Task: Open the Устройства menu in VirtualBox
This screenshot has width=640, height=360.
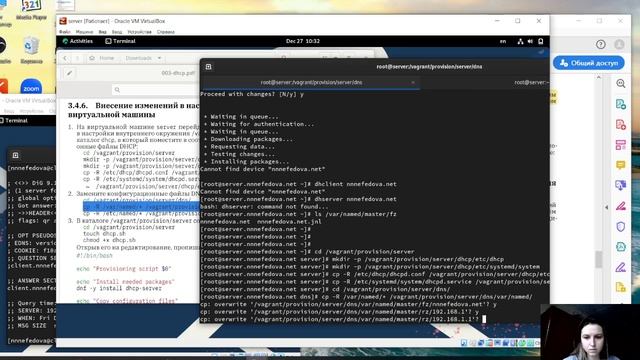Action: (139, 32)
